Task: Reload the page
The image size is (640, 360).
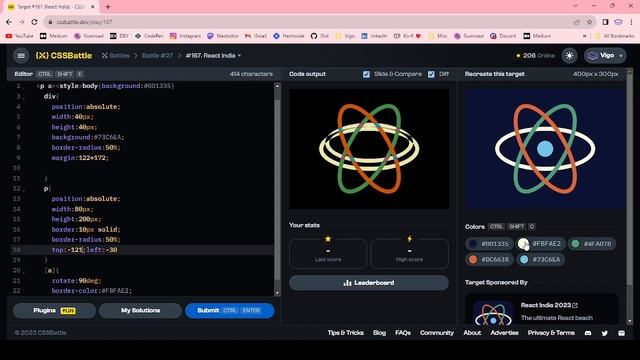Action: click(x=34, y=22)
